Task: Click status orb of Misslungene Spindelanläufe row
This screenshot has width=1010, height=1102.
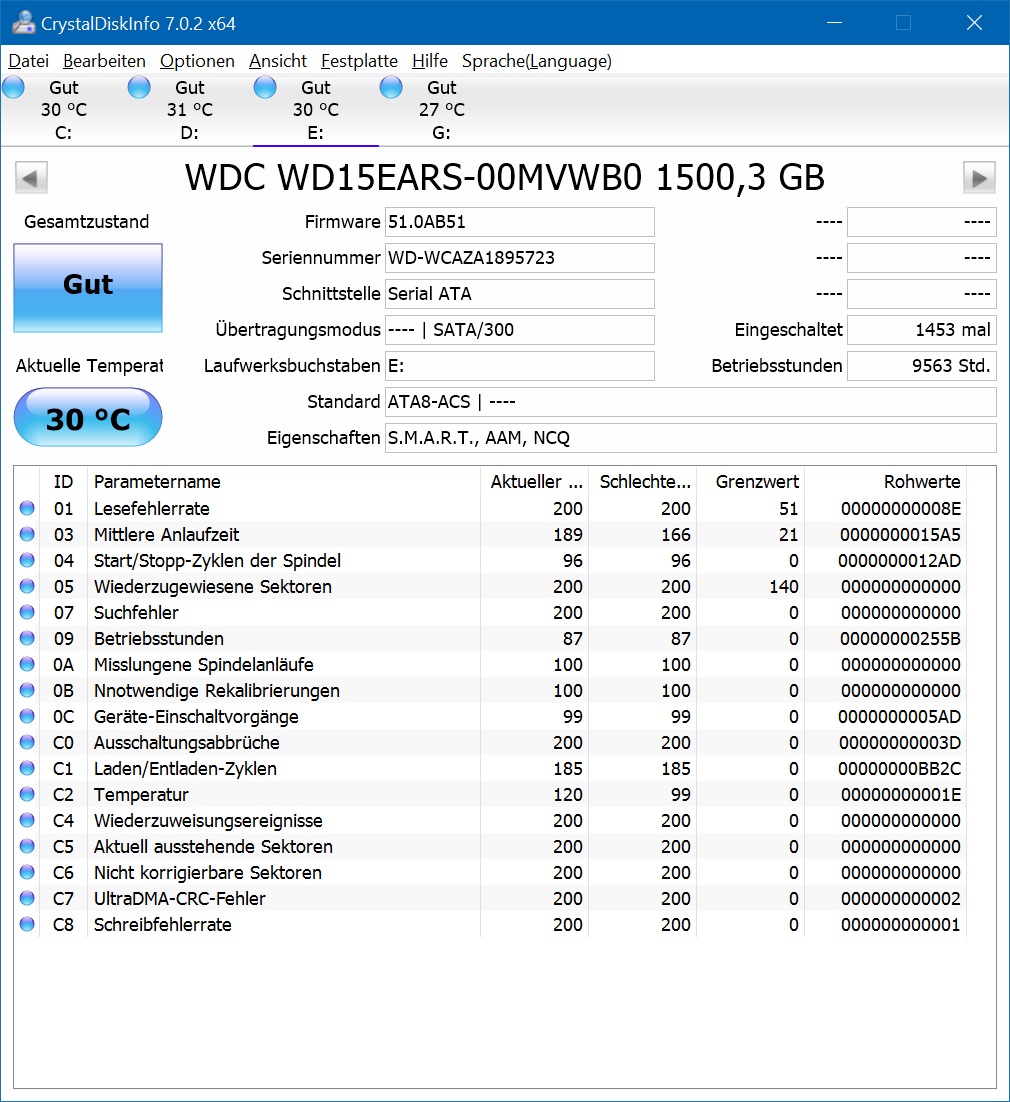Action: (27, 664)
